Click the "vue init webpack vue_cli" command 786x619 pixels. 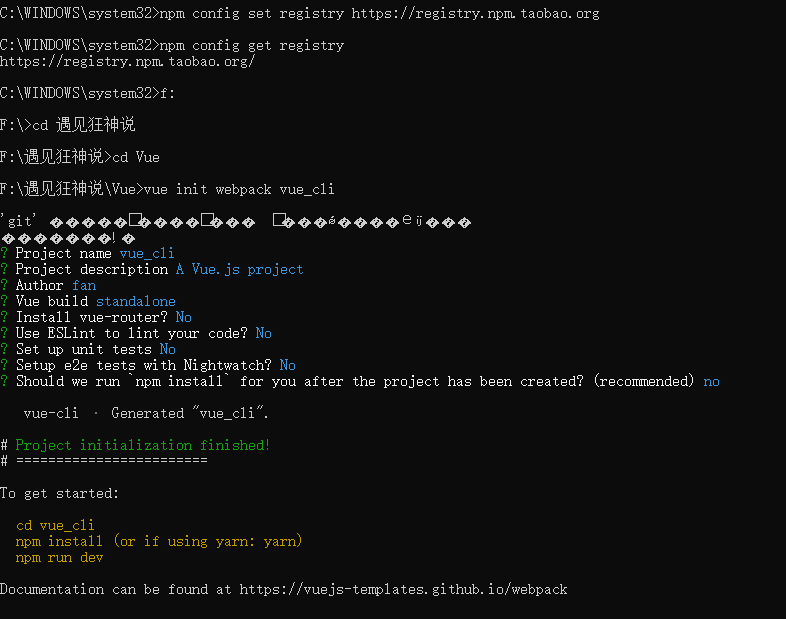pyautogui.click(x=239, y=189)
